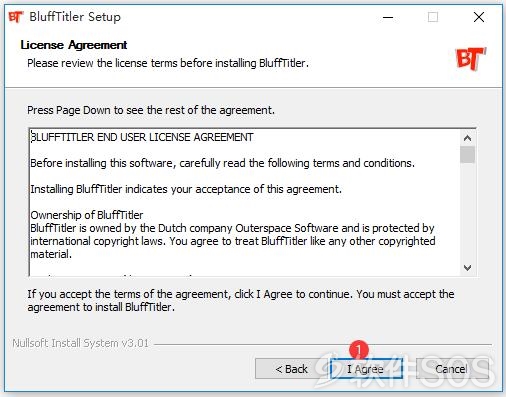Minimize the BluffTitler Setup window
506x397 pixels.
(388, 17)
